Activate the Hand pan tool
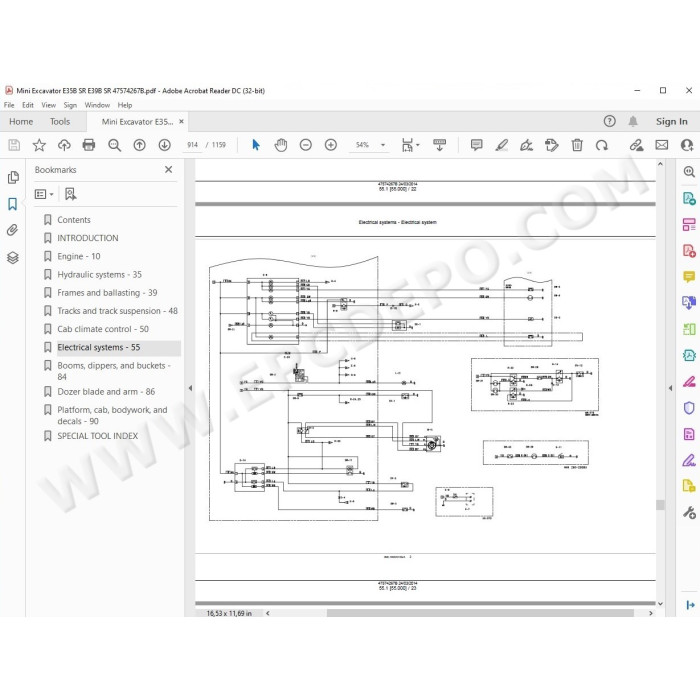The image size is (700, 700). (x=281, y=145)
